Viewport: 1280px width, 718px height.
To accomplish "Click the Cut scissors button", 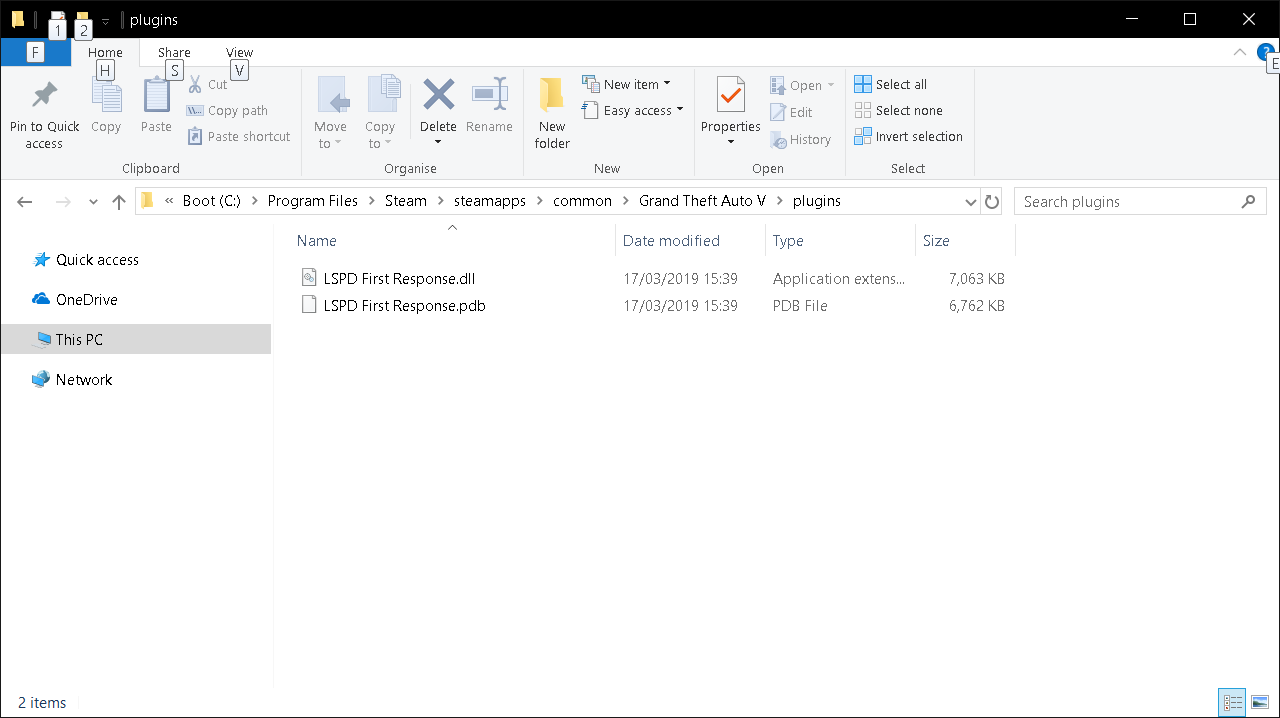I will [208, 84].
